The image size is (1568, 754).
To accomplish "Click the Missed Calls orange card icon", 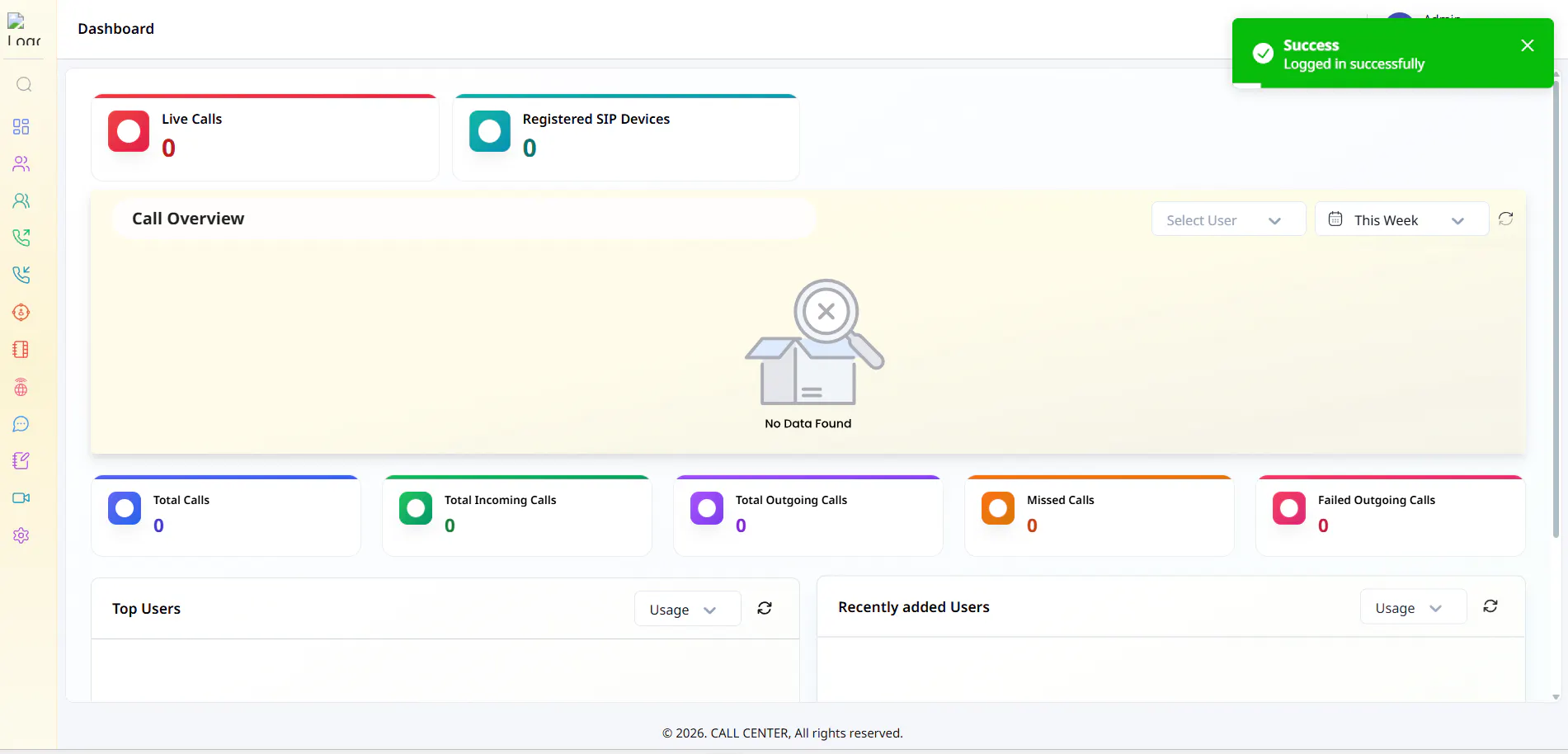I will [998, 509].
